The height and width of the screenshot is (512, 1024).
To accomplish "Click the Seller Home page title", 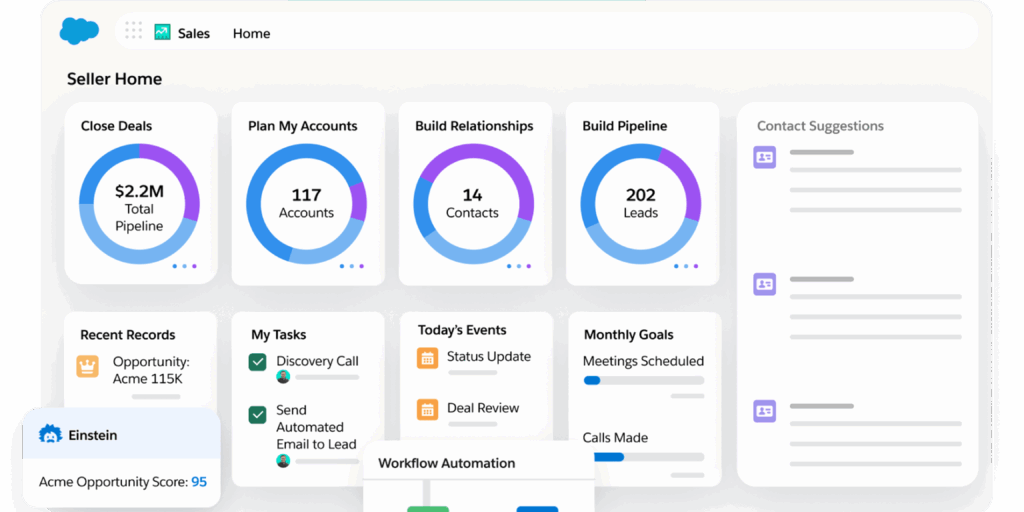I will pos(114,79).
